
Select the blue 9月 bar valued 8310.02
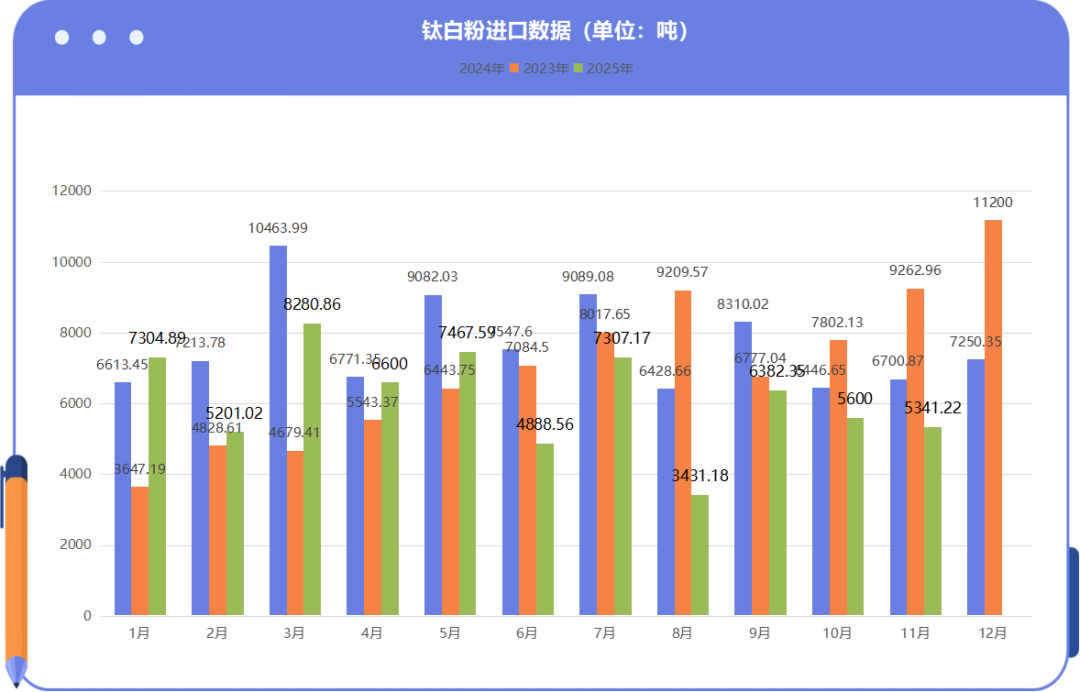point(743,468)
